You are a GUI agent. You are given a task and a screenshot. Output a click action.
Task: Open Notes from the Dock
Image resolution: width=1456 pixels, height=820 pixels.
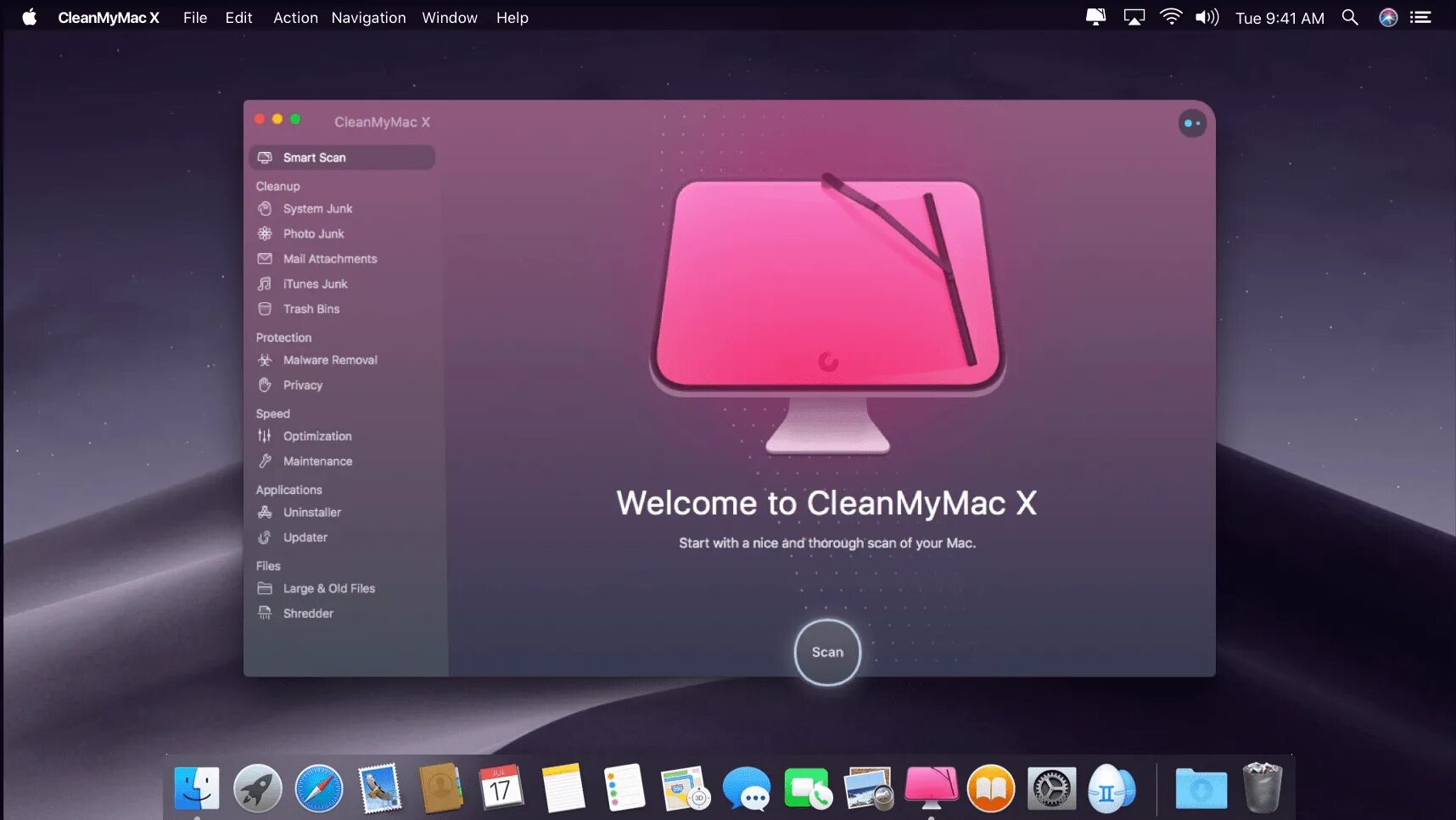(563, 789)
